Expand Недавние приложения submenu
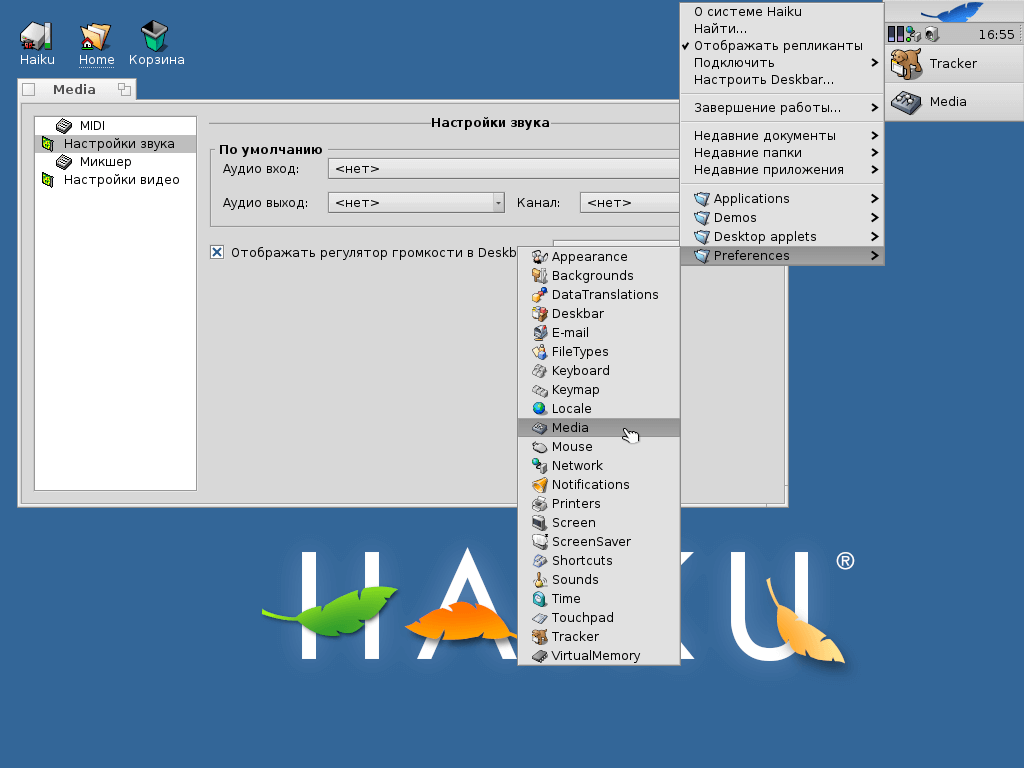This screenshot has height=768, width=1024. click(x=782, y=170)
